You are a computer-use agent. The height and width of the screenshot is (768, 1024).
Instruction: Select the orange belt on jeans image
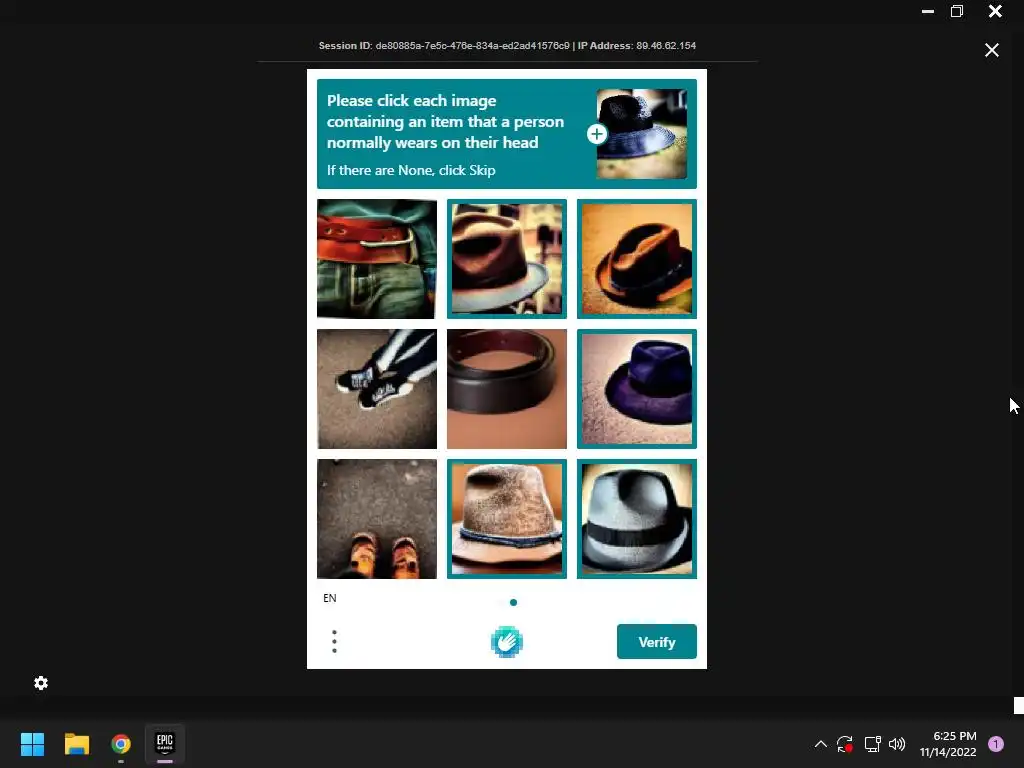click(x=377, y=259)
